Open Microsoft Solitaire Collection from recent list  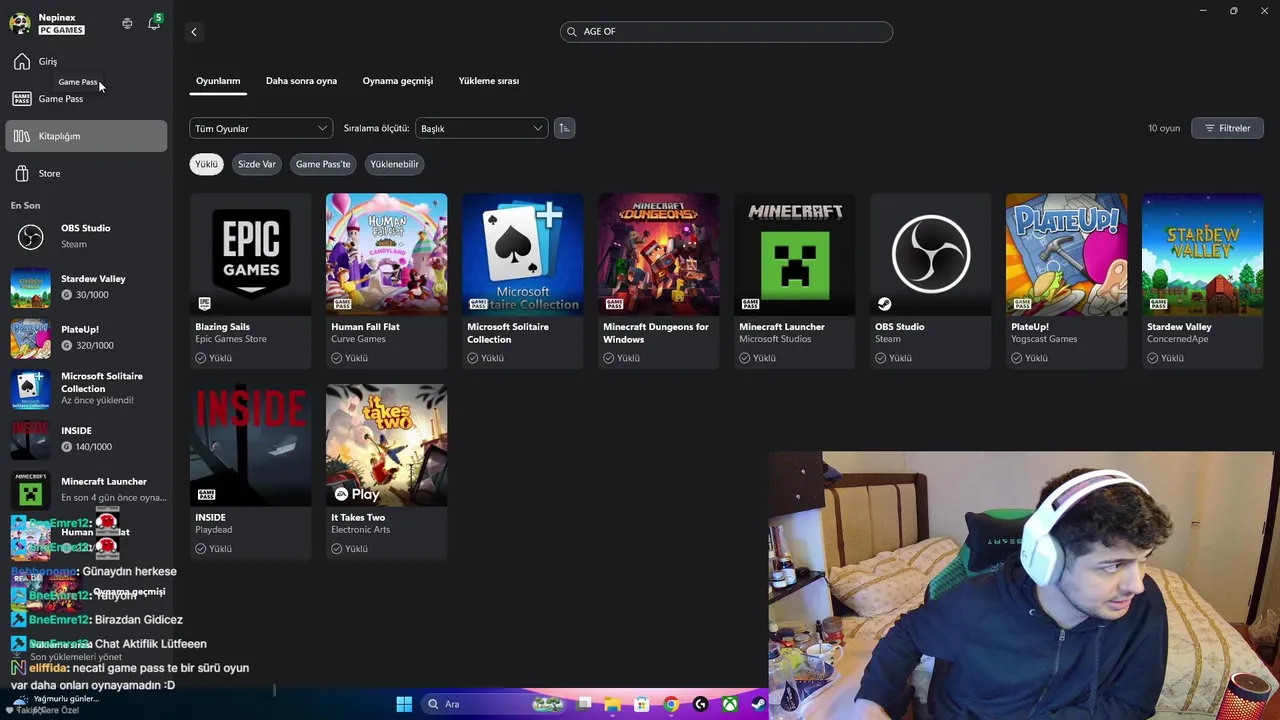click(x=86, y=388)
